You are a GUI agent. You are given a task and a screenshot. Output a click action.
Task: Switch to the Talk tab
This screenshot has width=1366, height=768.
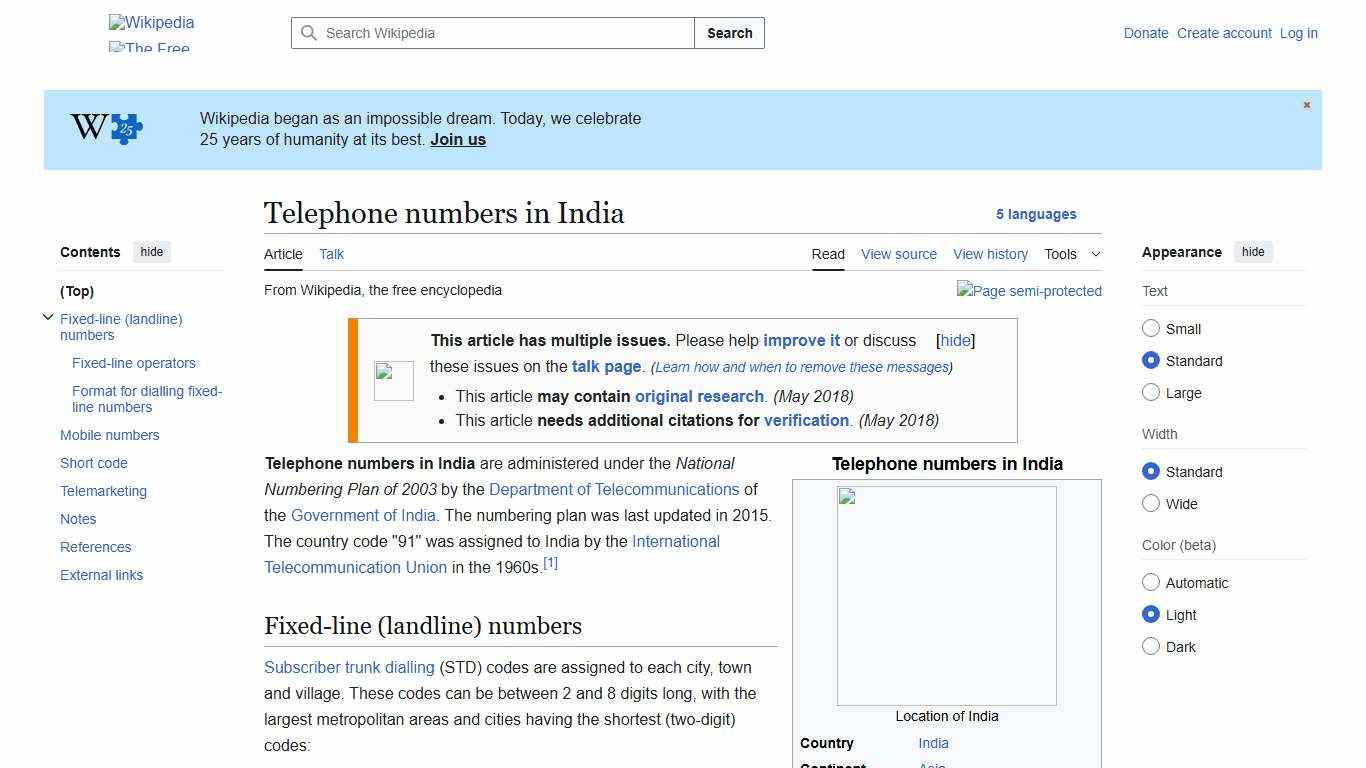(331, 254)
